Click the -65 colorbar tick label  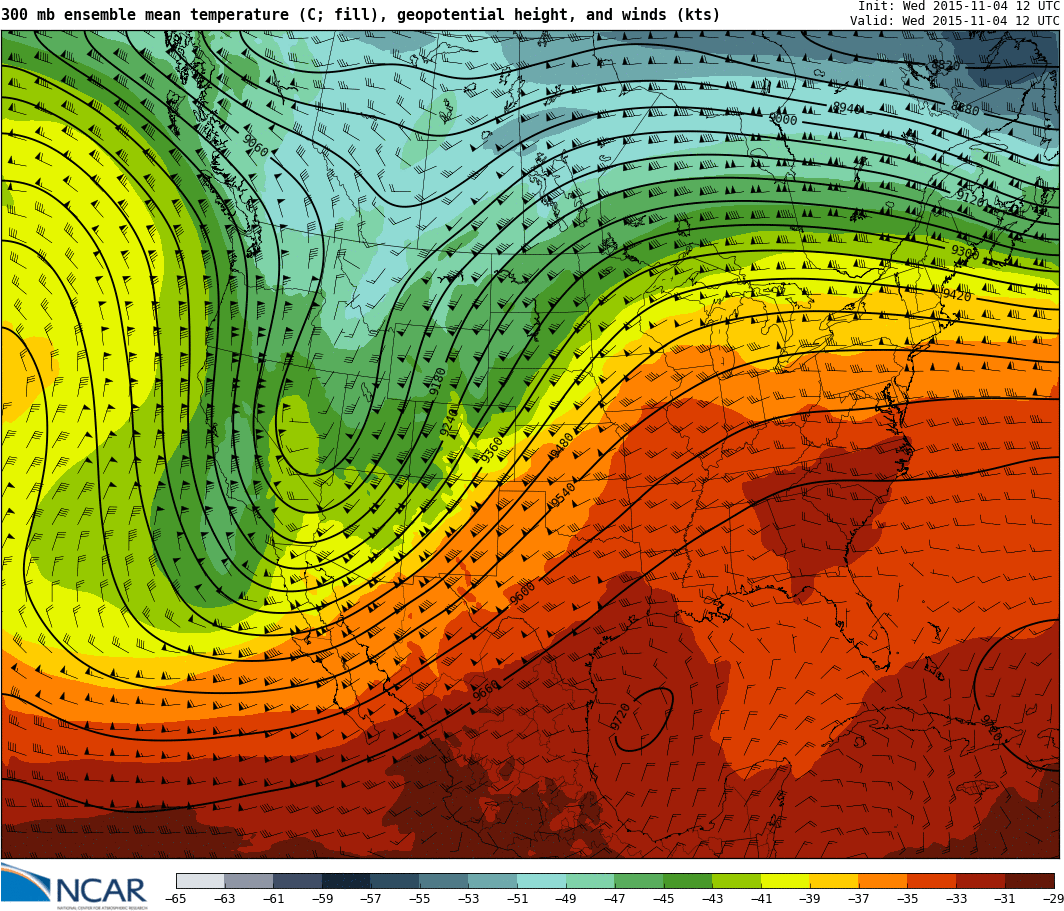(x=176, y=898)
